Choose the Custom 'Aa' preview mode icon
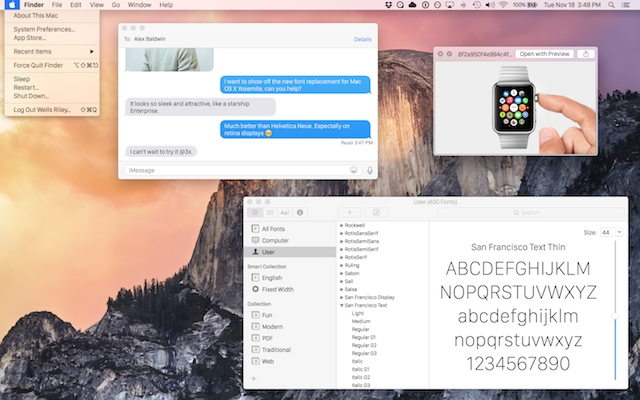Screen dimensions: 640x400 tap(284, 212)
